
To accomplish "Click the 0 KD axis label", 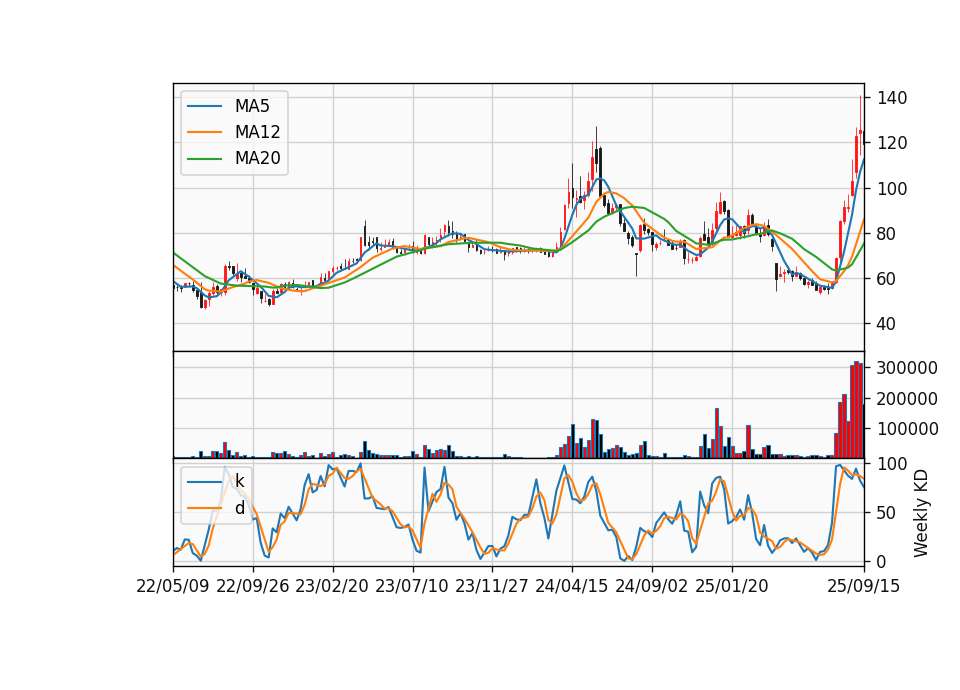I will coord(882,561).
